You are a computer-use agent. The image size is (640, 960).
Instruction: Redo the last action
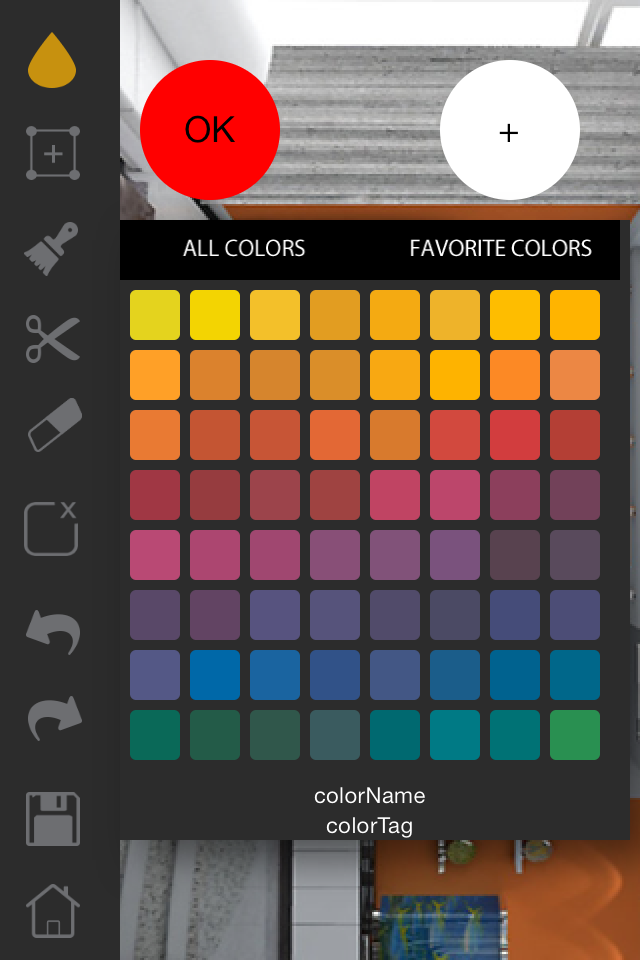[55, 718]
